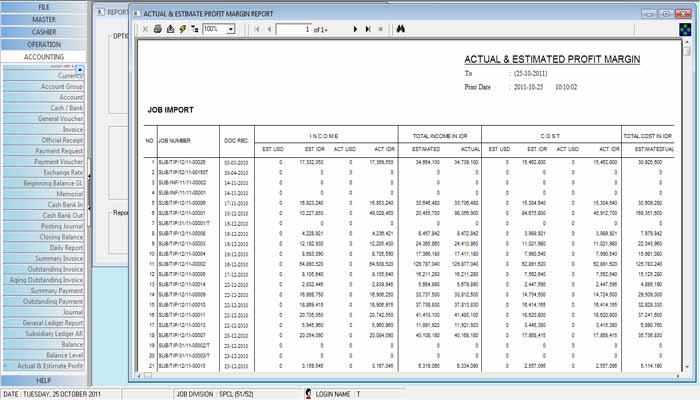
Task: Toggle the group tree icon
Action: click(x=194, y=30)
